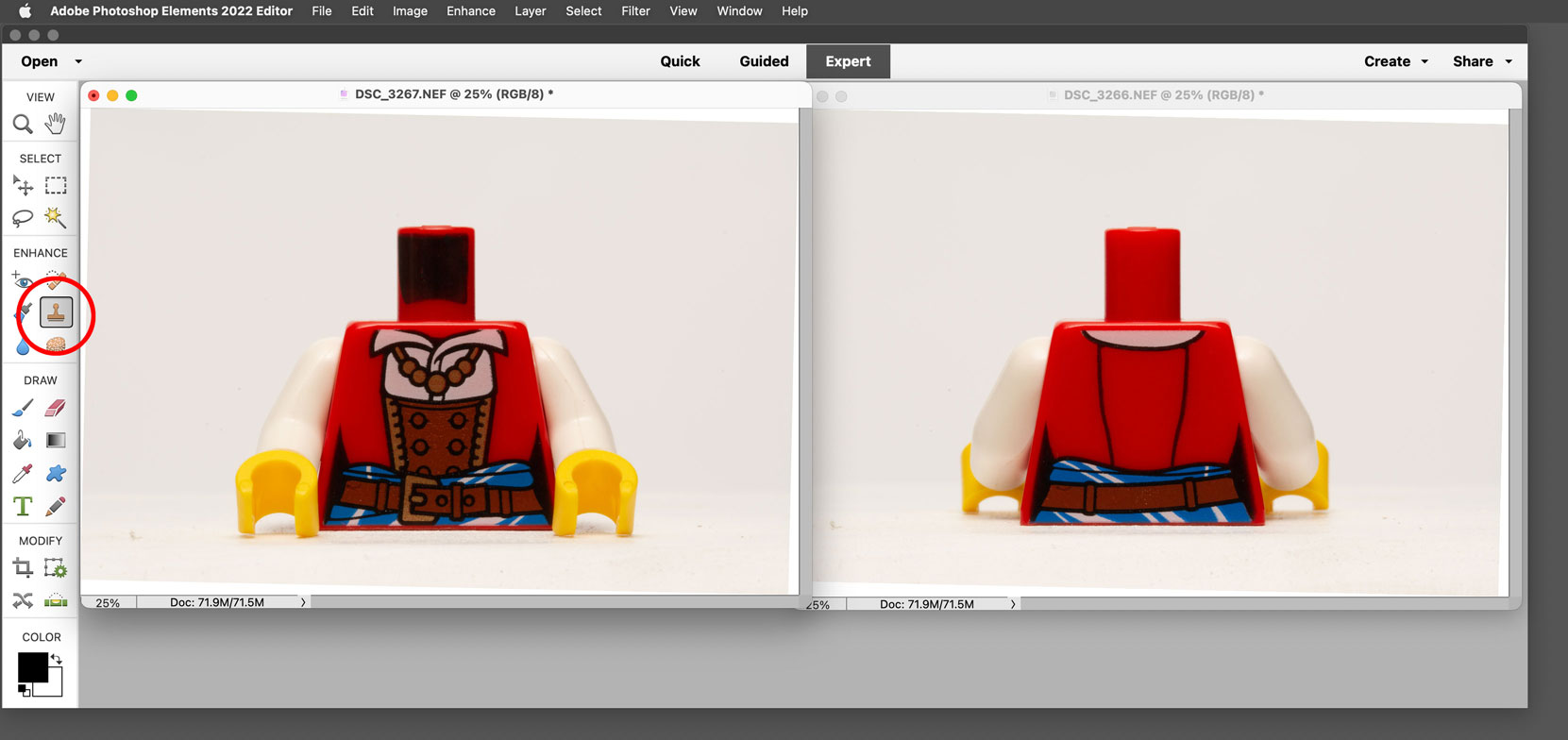Open the Share dropdown
The image size is (1568, 740).
tap(1483, 61)
